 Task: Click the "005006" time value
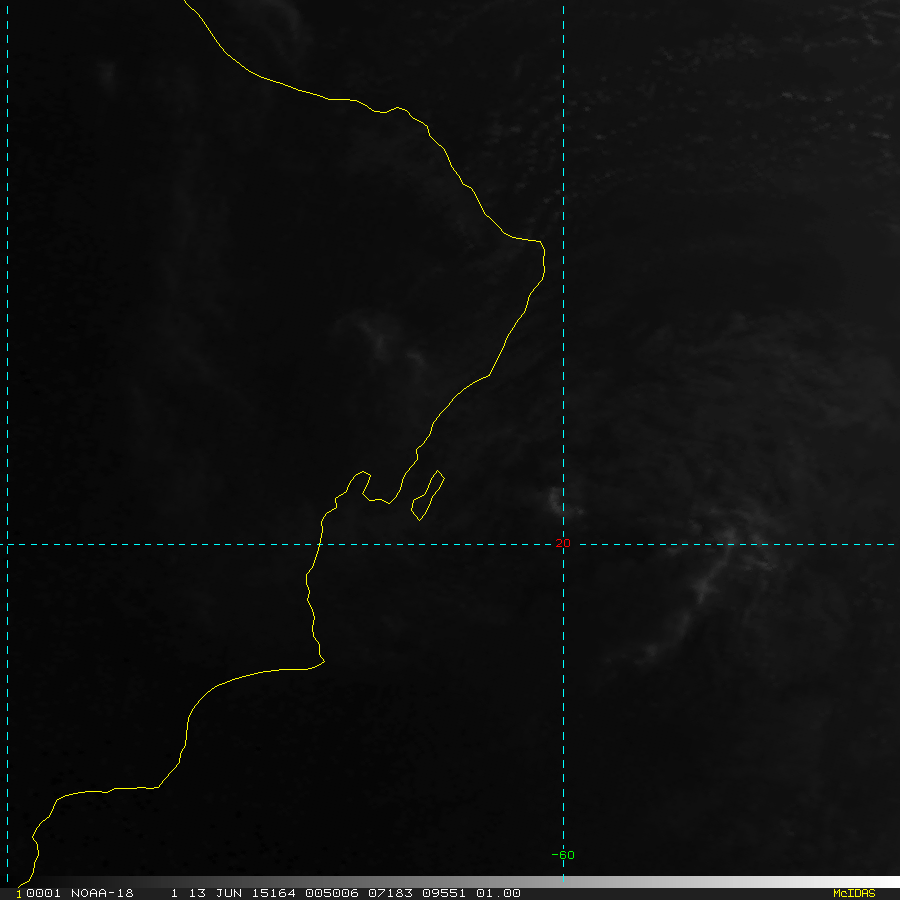(x=332, y=893)
